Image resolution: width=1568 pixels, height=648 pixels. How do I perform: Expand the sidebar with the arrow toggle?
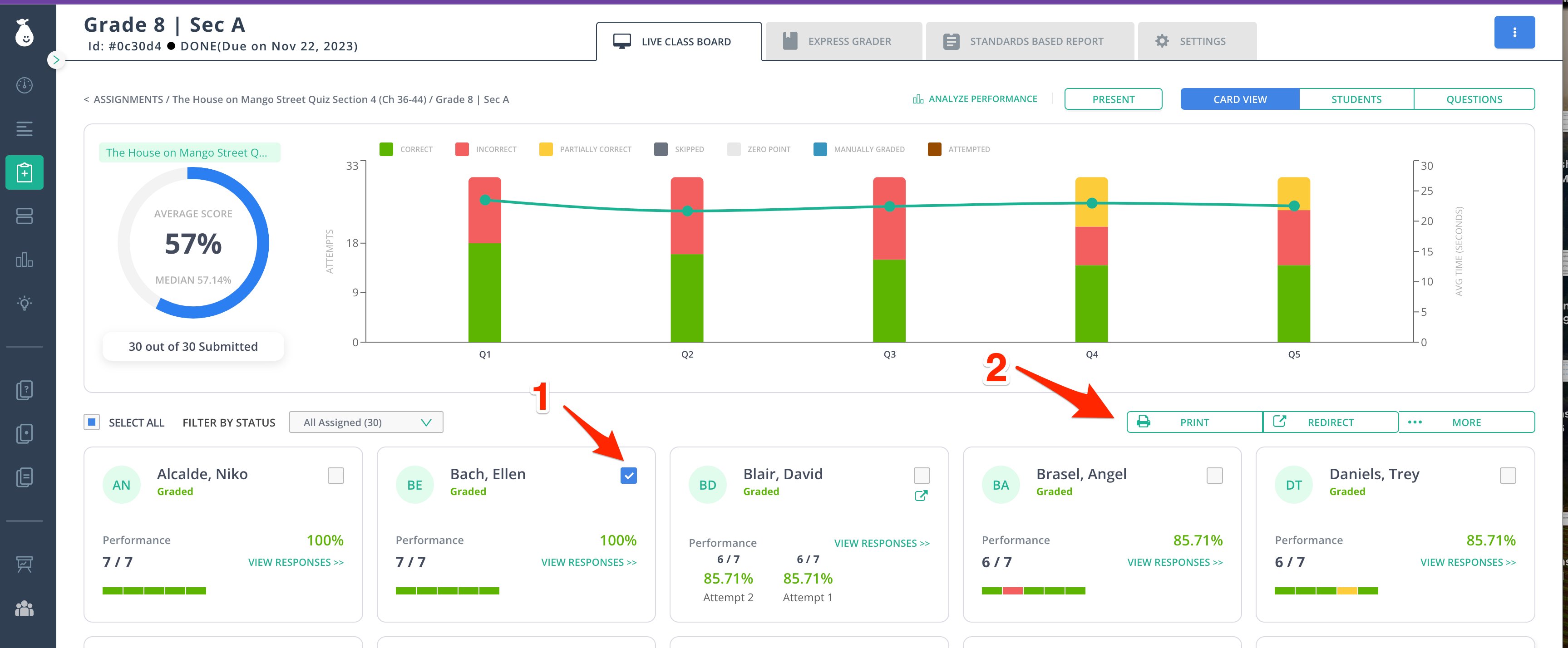[56, 59]
